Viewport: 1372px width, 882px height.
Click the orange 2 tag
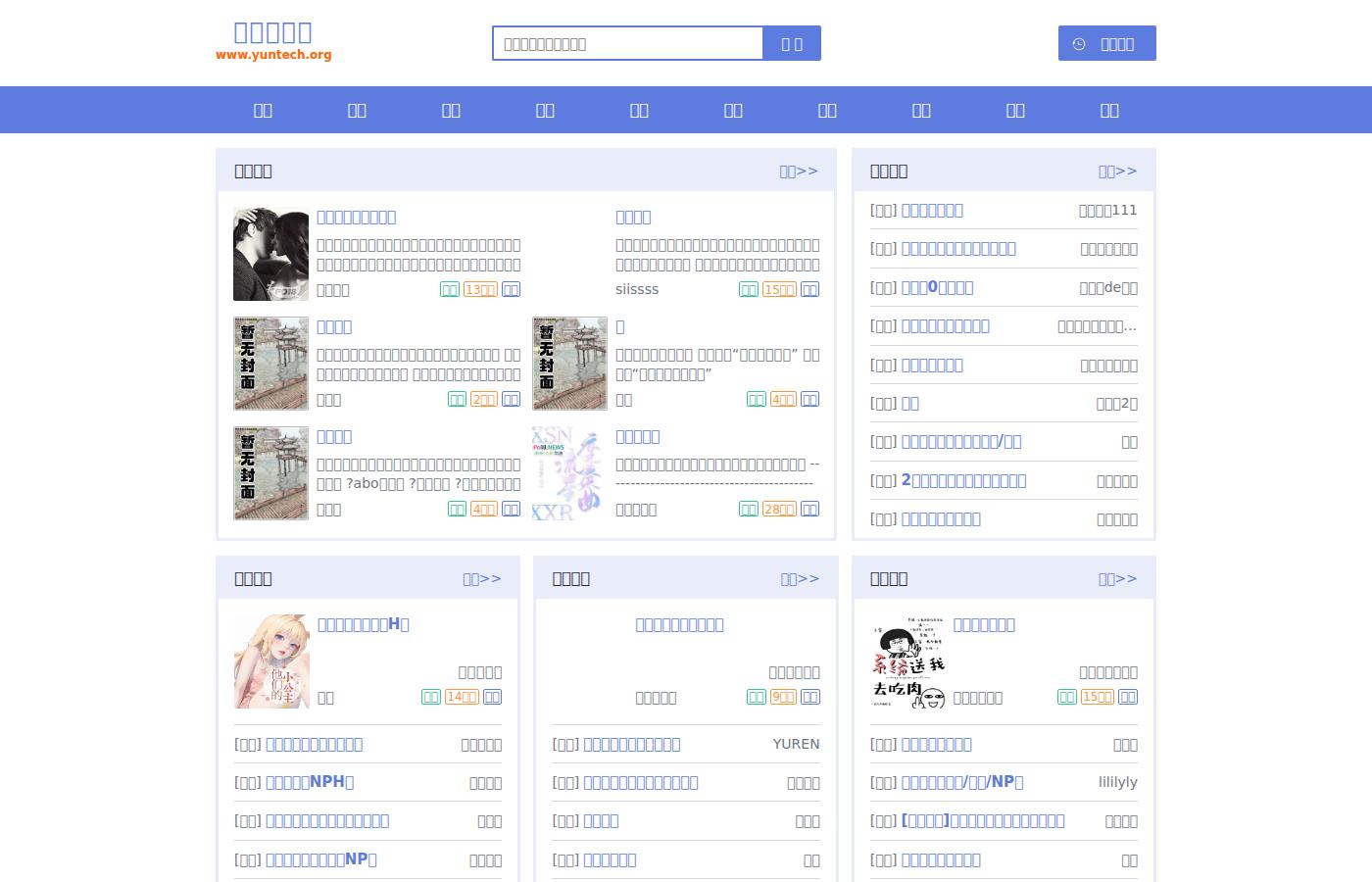click(484, 399)
